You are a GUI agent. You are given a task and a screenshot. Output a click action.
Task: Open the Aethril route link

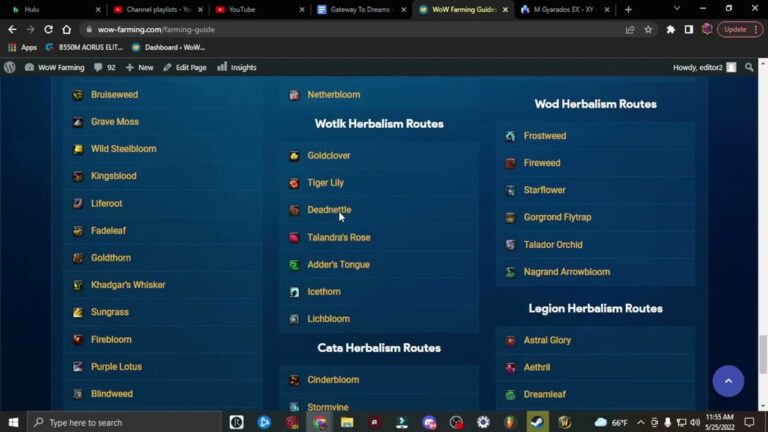(537, 367)
